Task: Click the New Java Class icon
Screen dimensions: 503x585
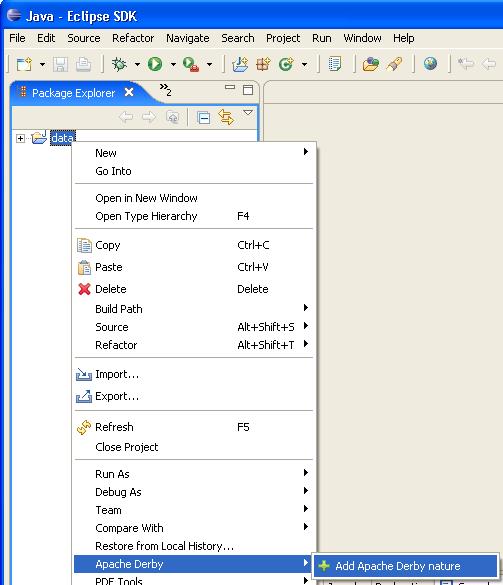Action: 286,65
